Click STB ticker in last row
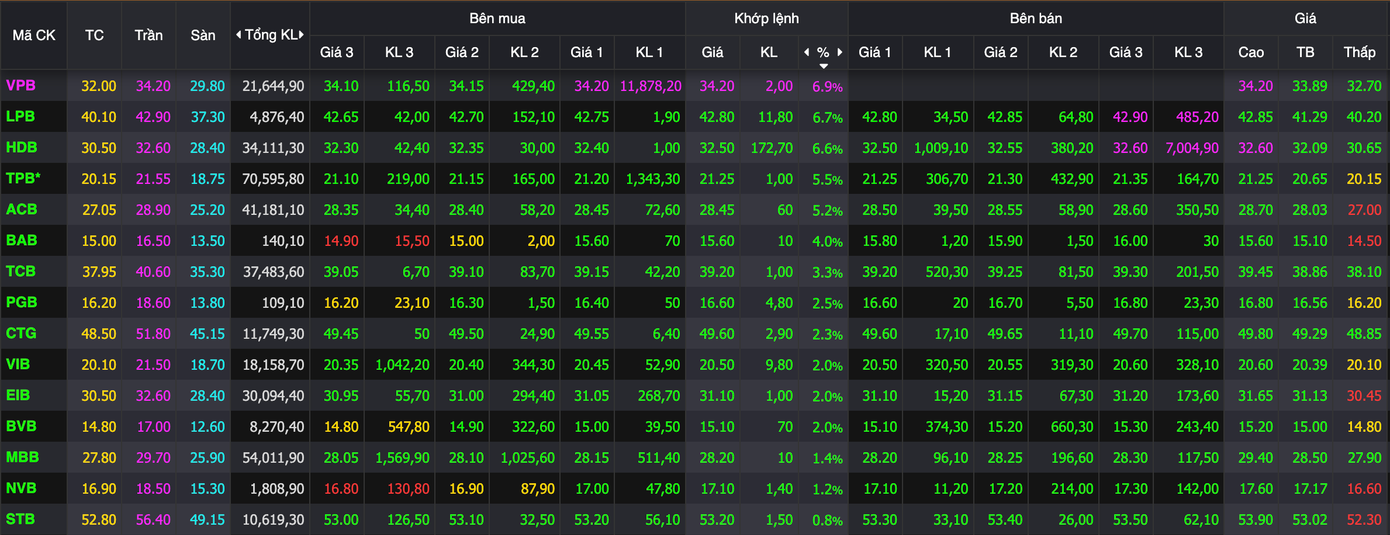Image resolution: width=1390 pixels, height=535 pixels. pos(21,520)
